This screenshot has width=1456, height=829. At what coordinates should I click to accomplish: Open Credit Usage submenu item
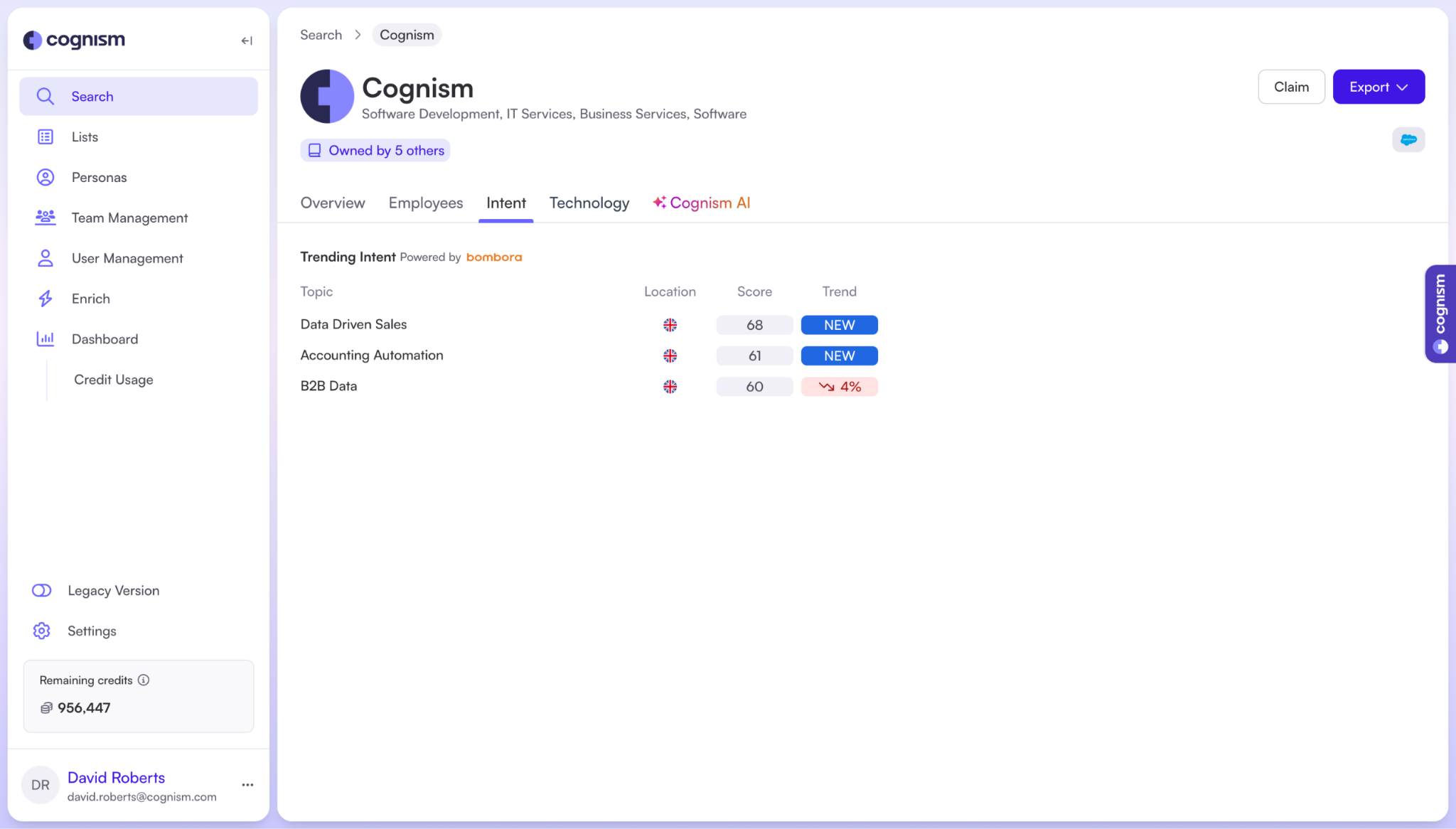point(114,380)
